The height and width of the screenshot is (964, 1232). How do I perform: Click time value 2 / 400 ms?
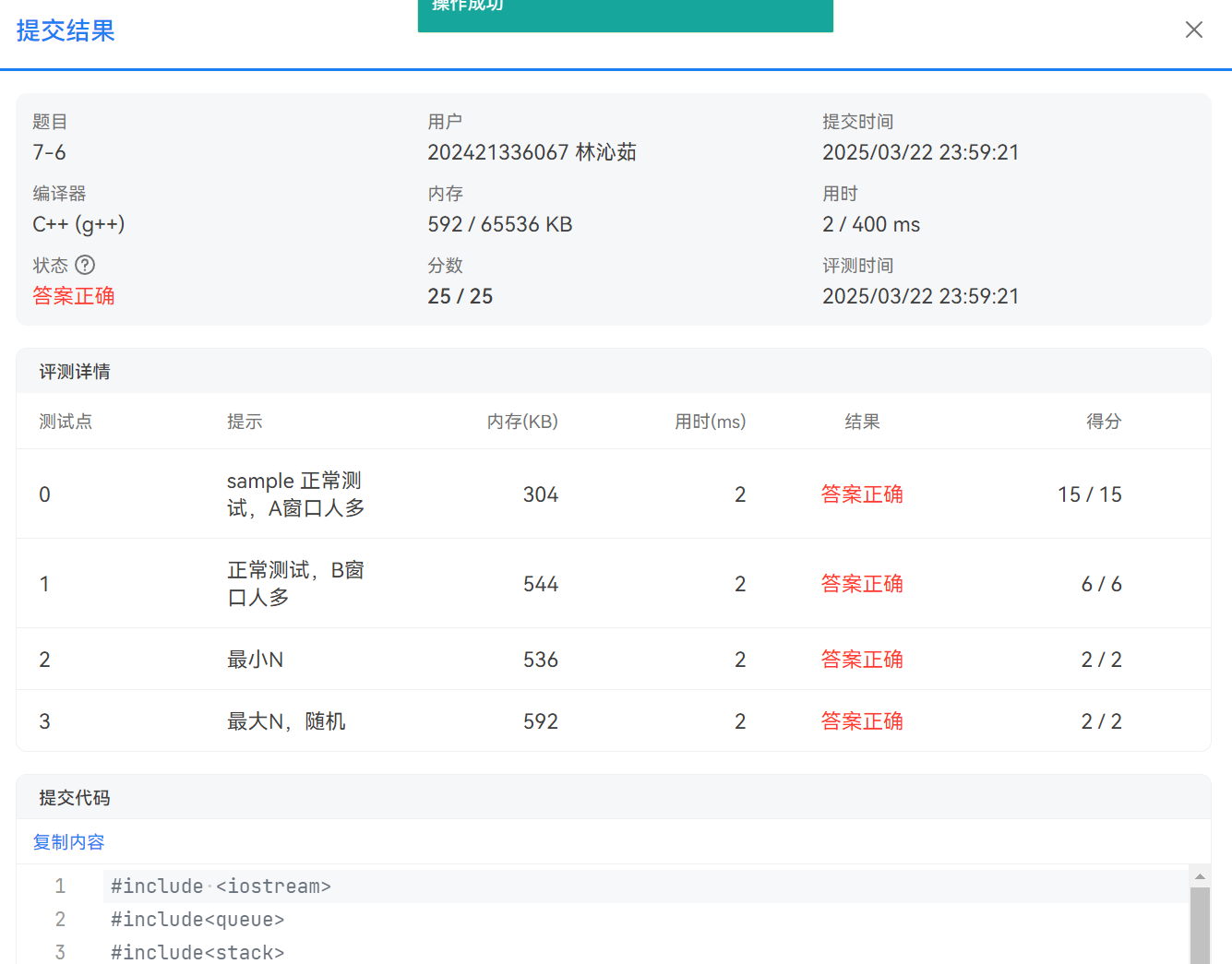point(870,224)
